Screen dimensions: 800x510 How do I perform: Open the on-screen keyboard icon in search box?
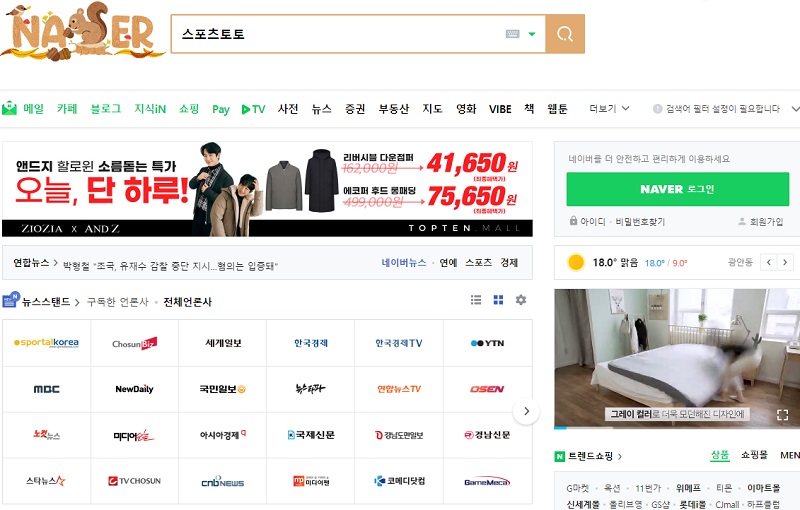pyautogui.click(x=512, y=34)
